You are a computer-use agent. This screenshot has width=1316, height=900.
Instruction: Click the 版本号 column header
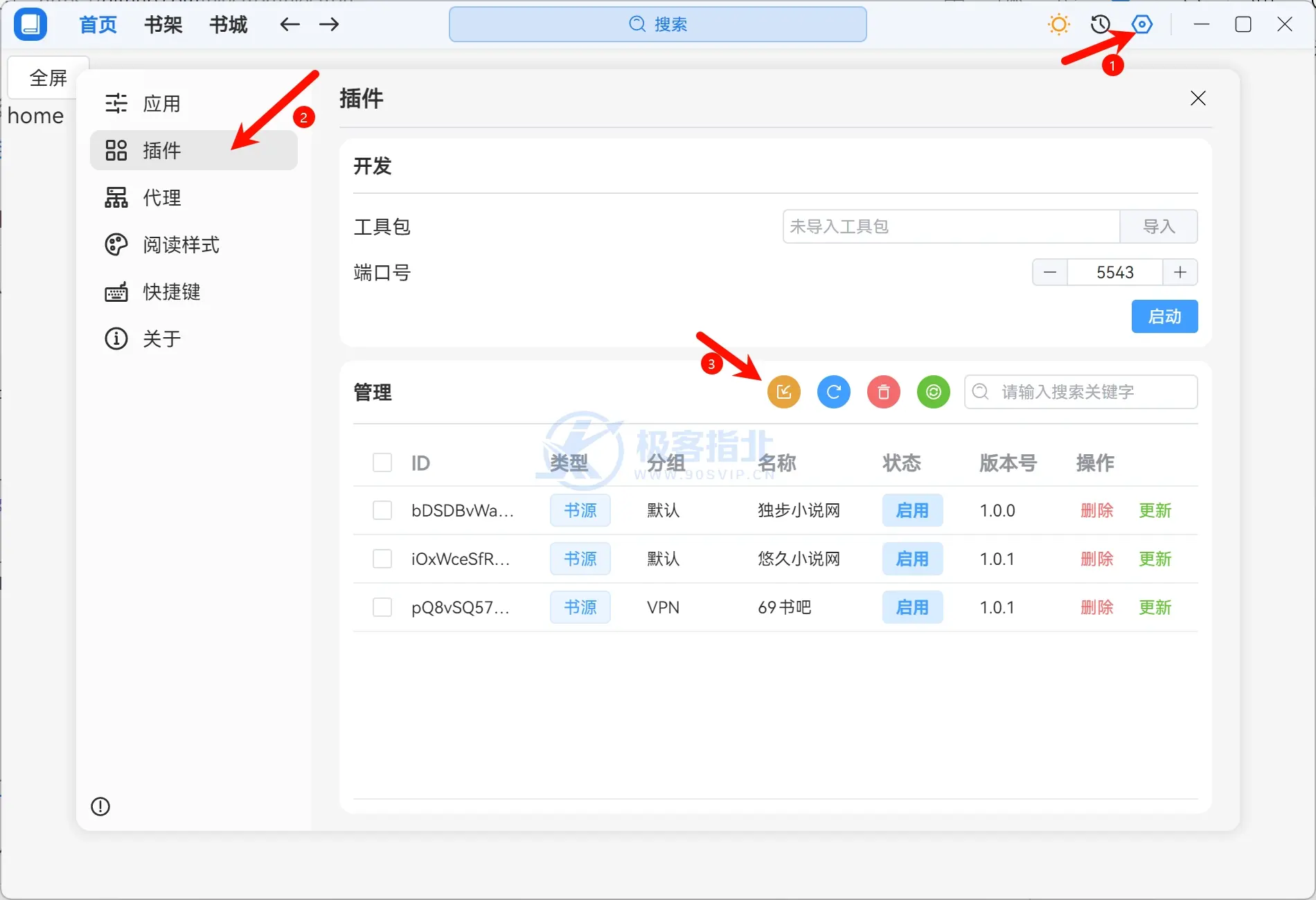click(x=1008, y=462)
